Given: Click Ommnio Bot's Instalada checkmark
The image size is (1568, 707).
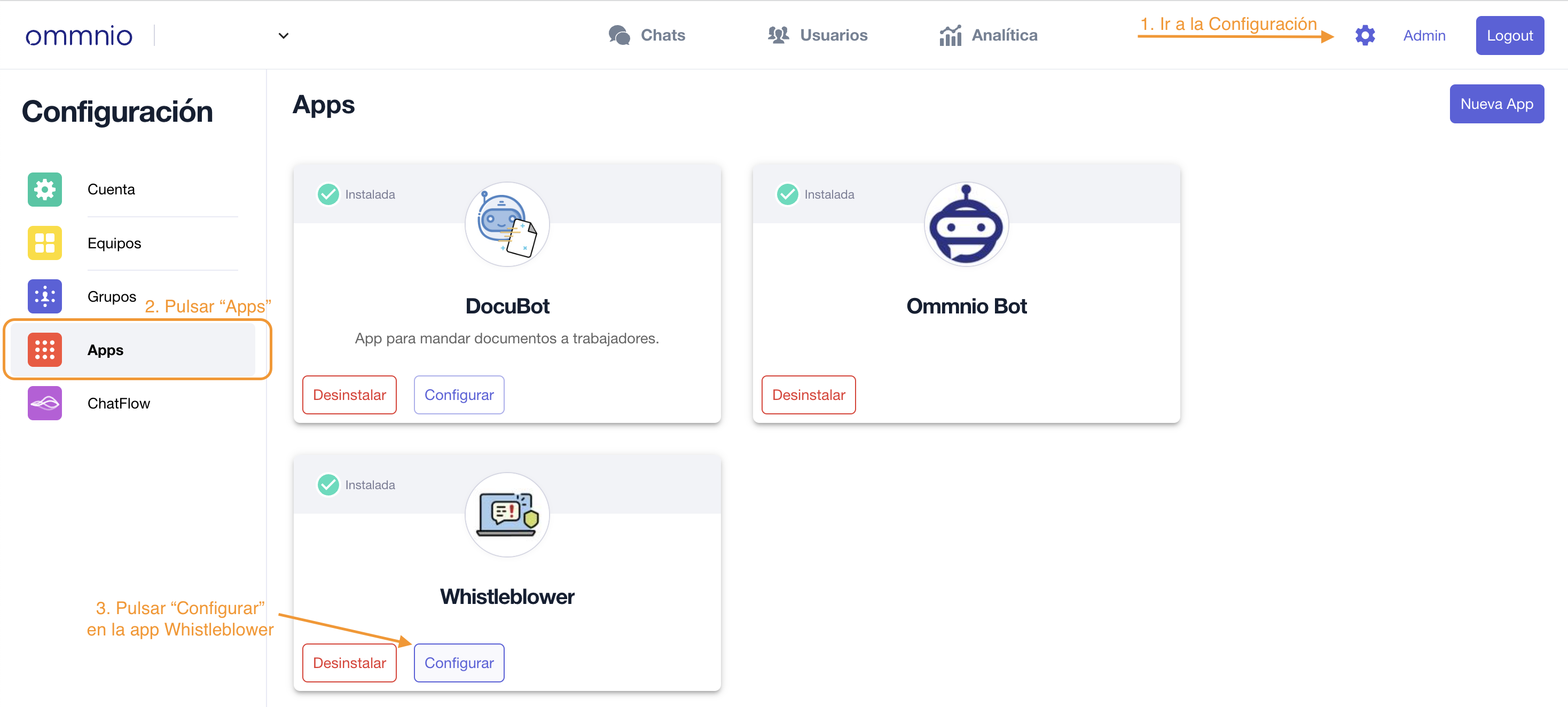Looking at the screenshot, I should (x=787, y=194).
